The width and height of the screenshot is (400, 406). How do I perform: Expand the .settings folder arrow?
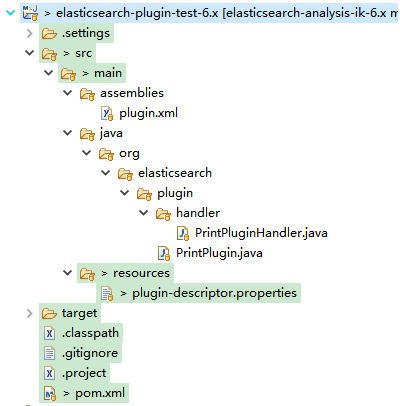click(x=30, y=33)
